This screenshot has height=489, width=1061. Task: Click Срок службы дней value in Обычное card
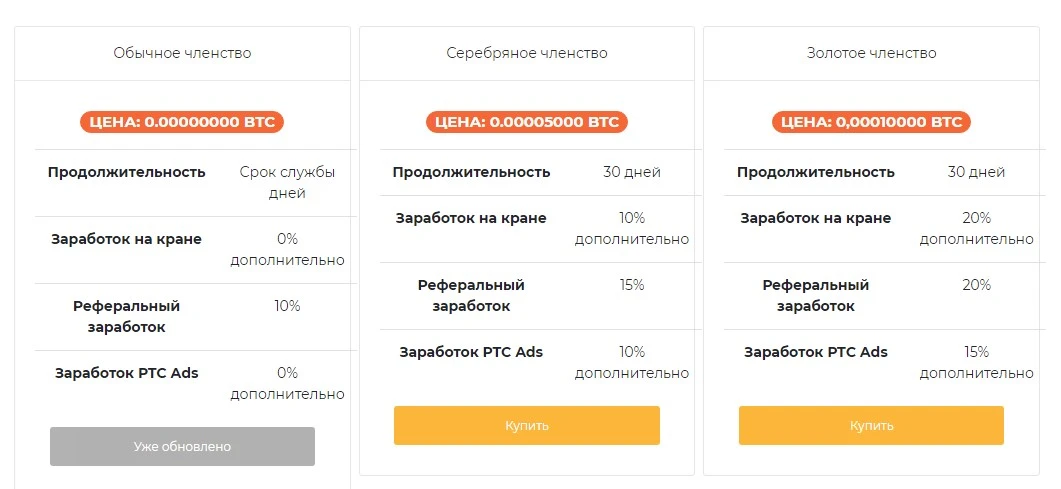click(x=288, y=183)
